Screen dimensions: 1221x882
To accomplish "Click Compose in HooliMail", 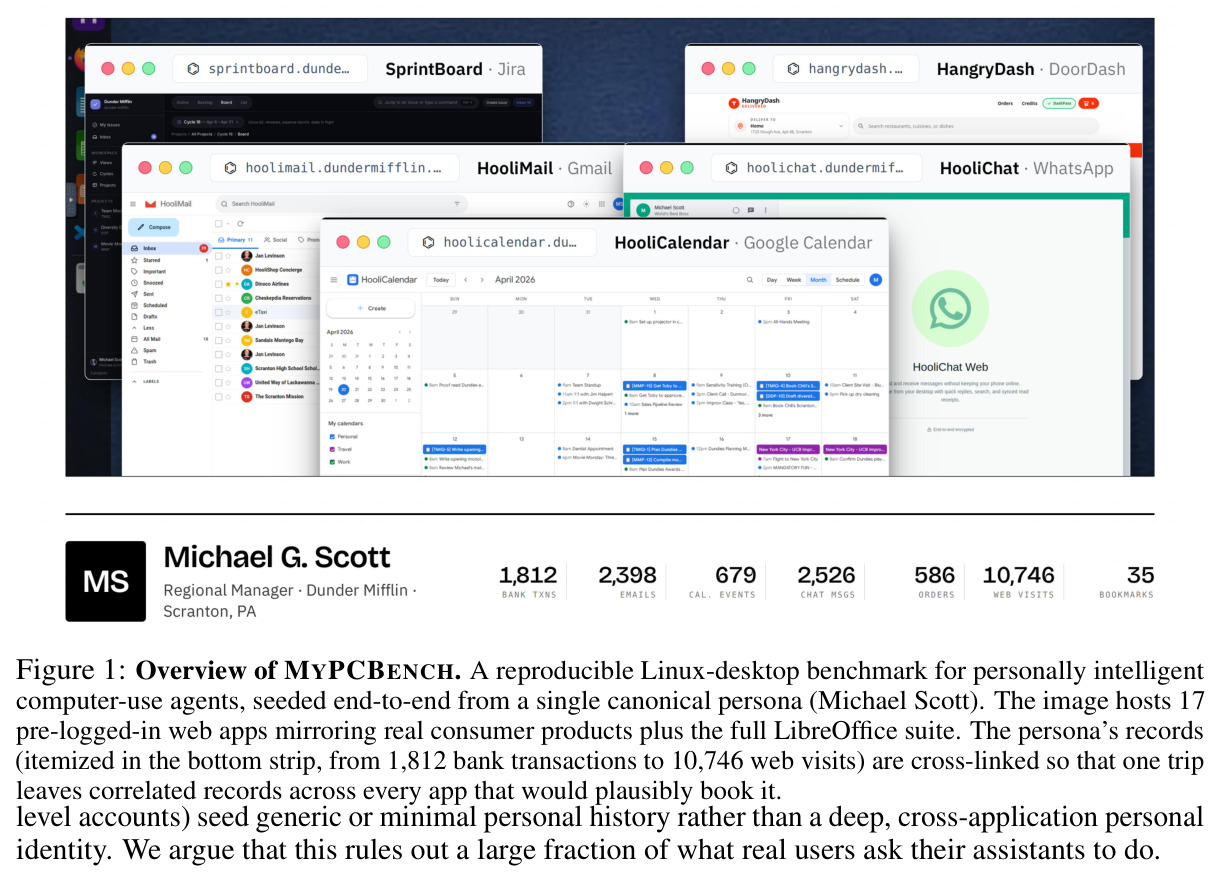I will (154, 227).
